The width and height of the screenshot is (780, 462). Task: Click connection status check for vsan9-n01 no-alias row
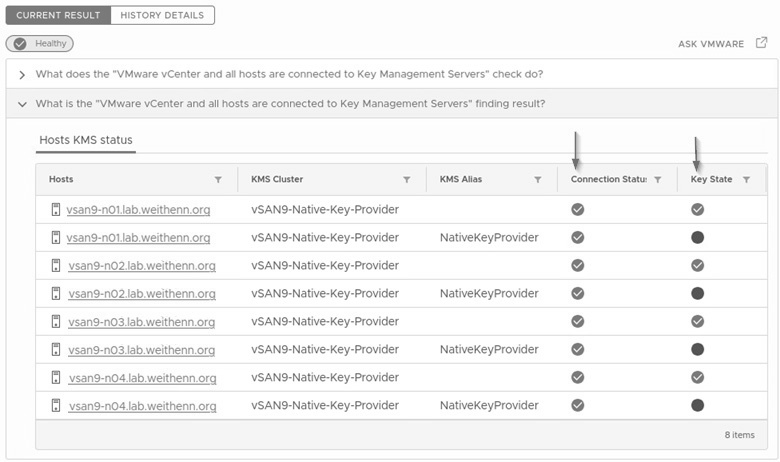click(x=578, y=209)
